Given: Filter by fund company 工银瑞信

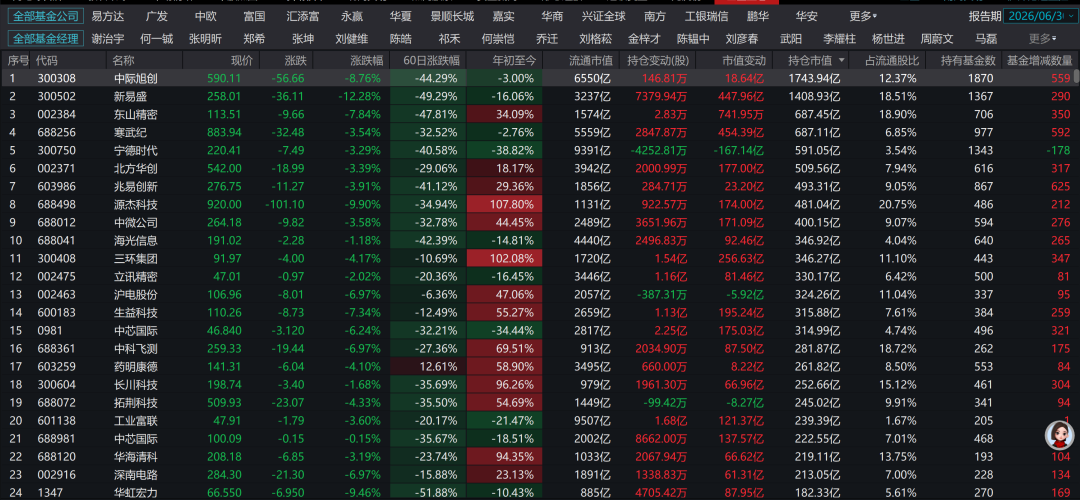Looking at the screenshot, I should pyautogui.click(x=706, y=16).
